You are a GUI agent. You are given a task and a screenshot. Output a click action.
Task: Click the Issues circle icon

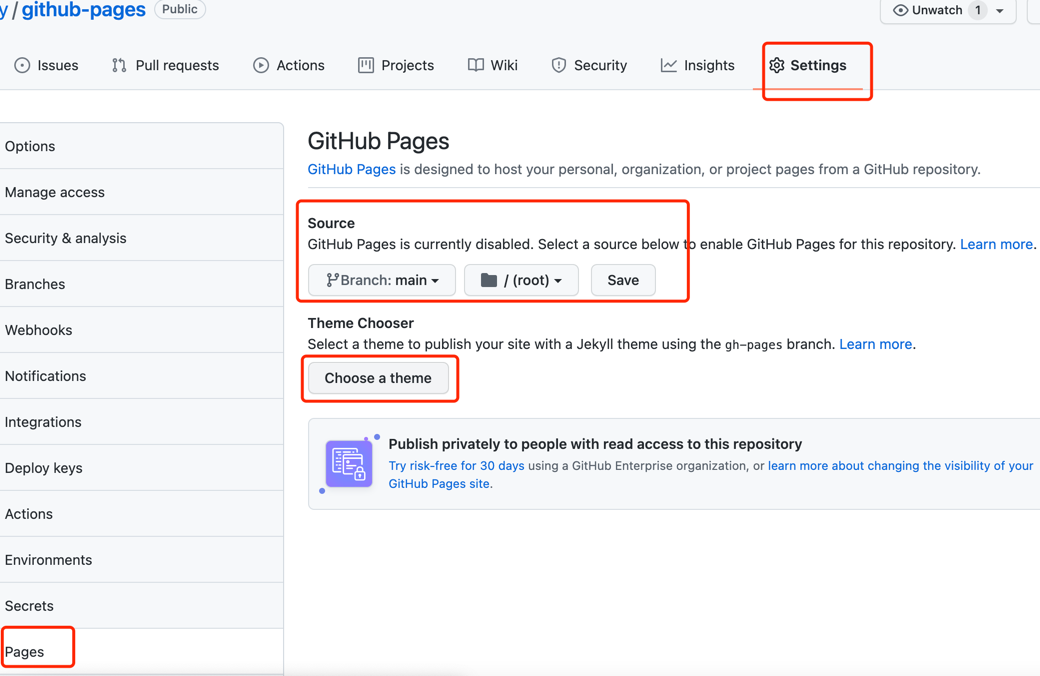click(x=22, y=65)
